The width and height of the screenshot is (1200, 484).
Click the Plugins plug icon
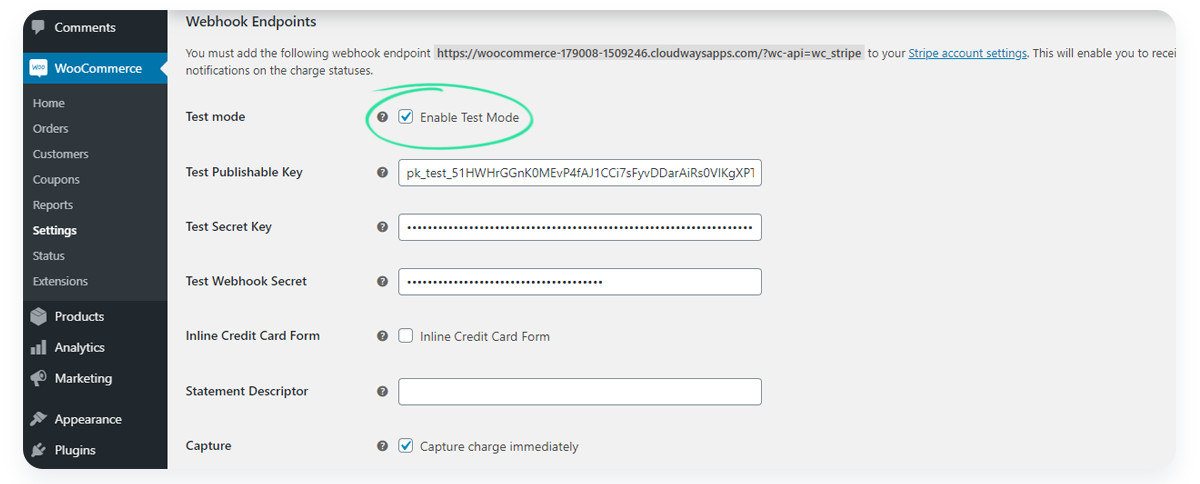tap(39, 450)
